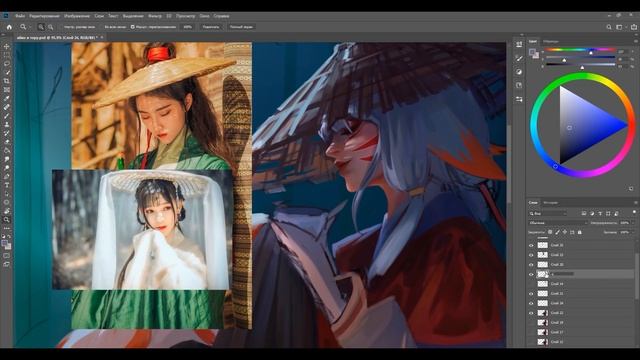
Task: Lock transparent pixels in Layers panel
Action: click(550, 232)
